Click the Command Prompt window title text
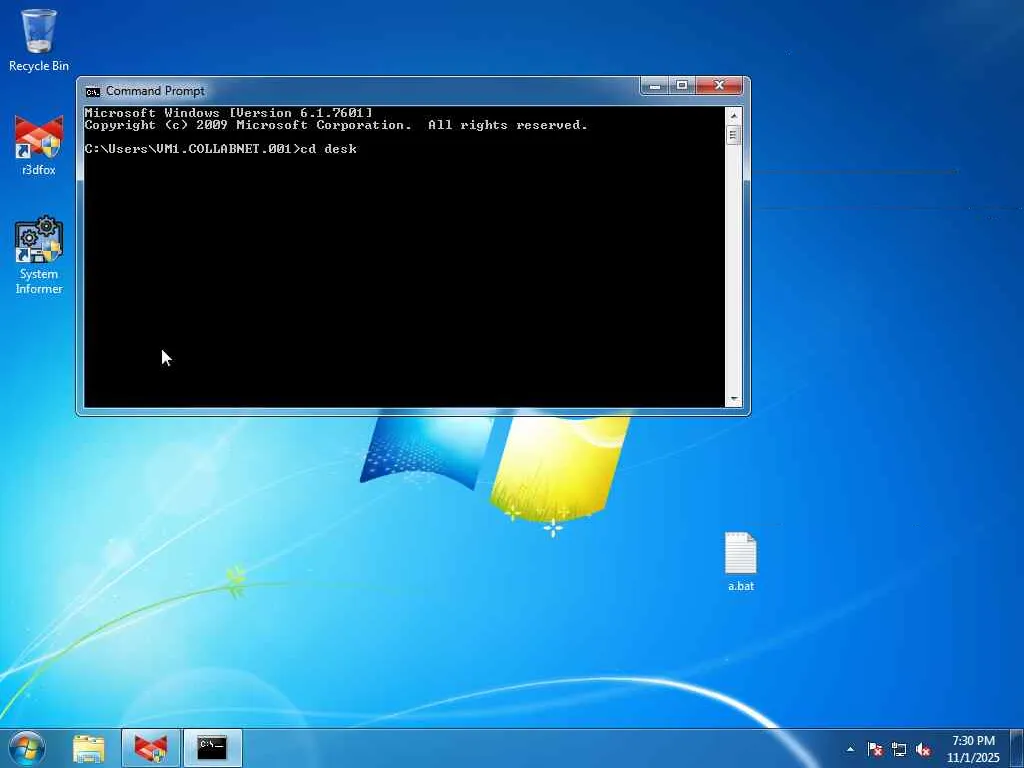The image size is (1024, 768). click(155, 91)
